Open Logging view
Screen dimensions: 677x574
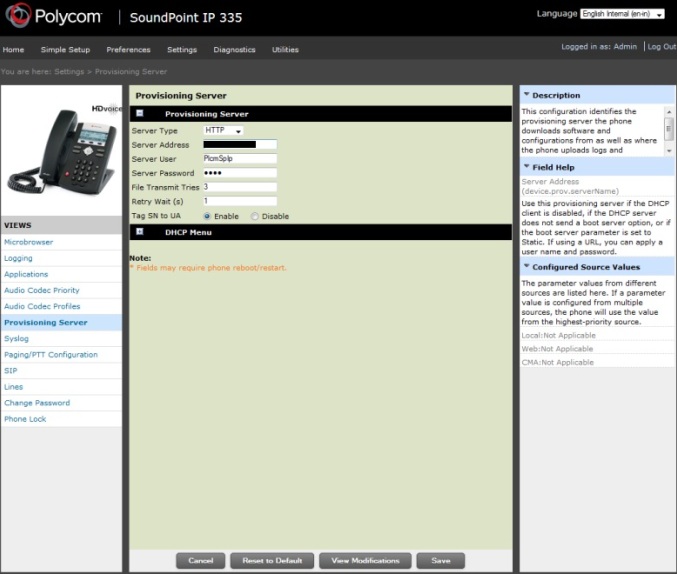[18, 258]
